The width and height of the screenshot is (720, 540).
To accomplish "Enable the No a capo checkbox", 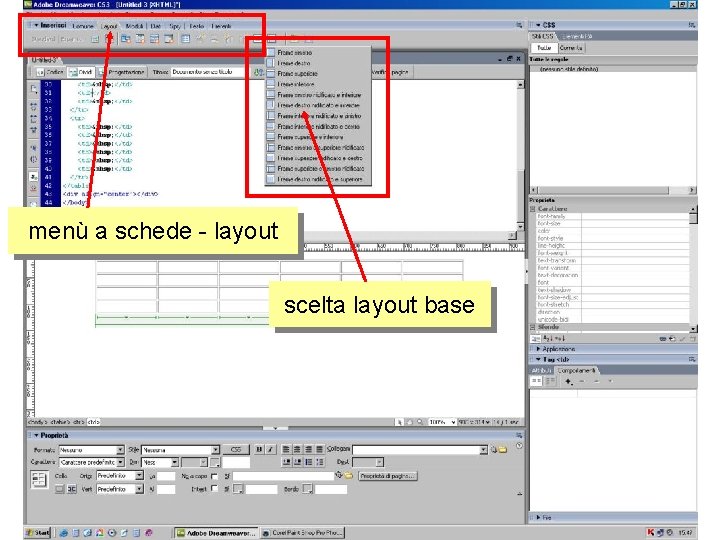I will pos(214,476).
